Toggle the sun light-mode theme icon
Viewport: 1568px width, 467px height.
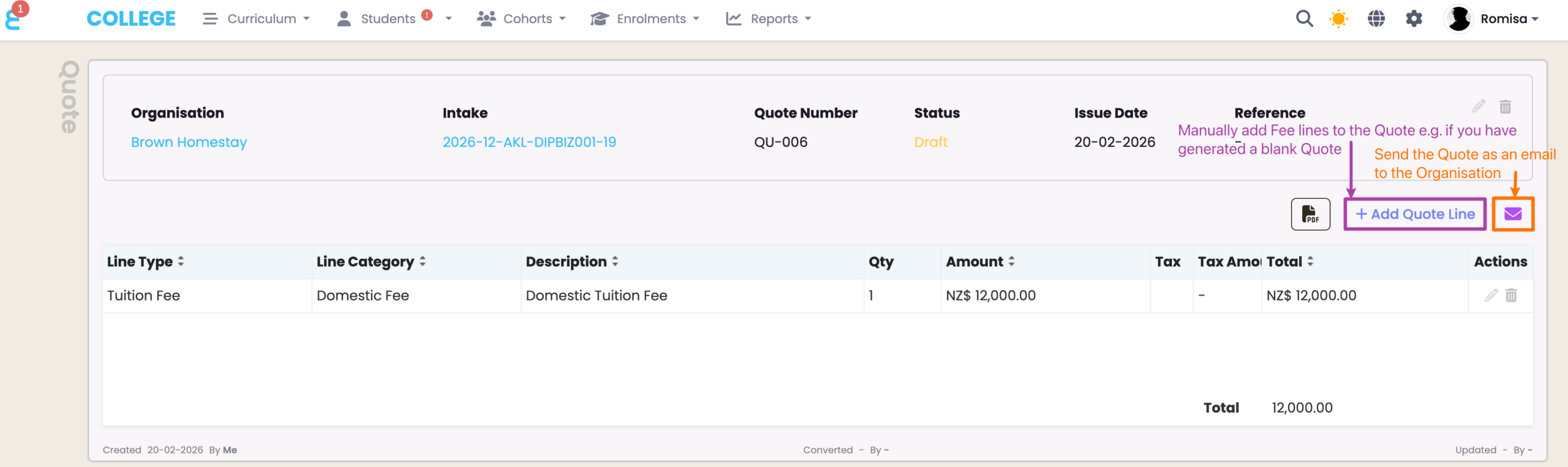pos(1338,19)
